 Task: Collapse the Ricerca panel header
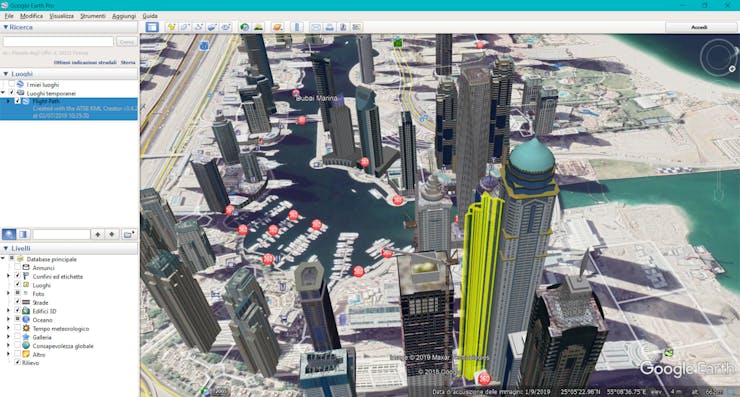click(x=69, y=27)
